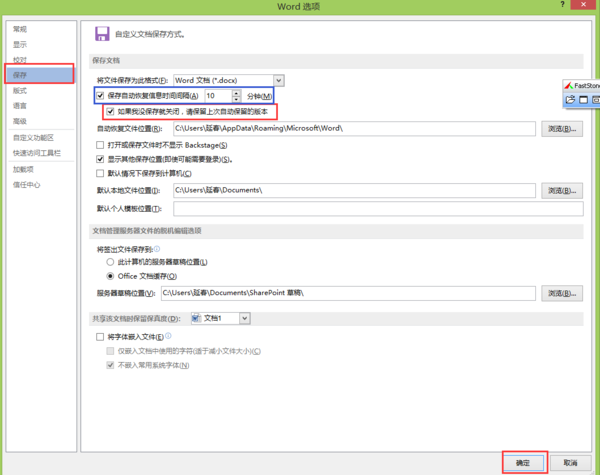600x475 pixels.
Task: Open the Word 文档 (*.docx) format dropdown
Action: [279, 80]
